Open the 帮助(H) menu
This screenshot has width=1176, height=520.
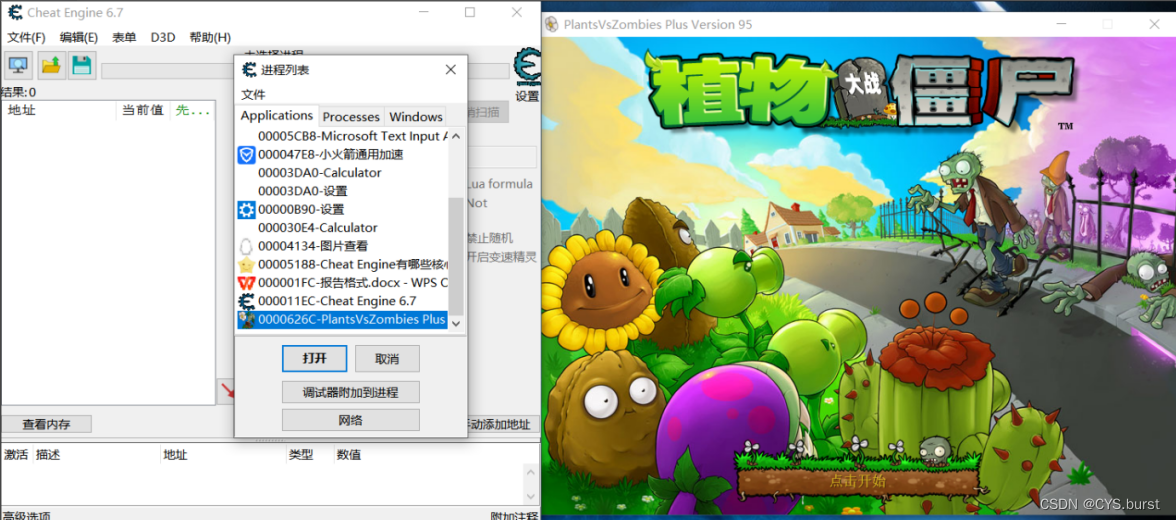pos(210,38)
